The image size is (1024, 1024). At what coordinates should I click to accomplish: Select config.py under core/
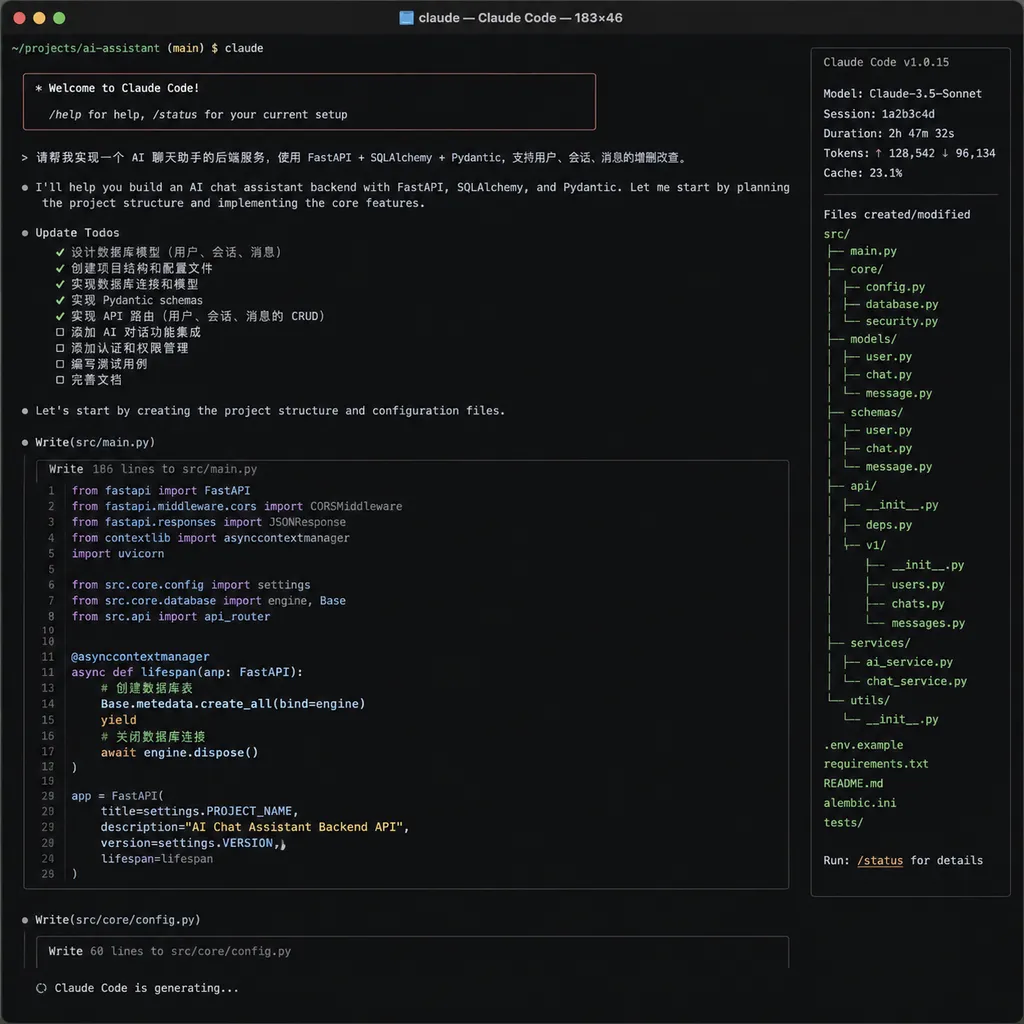click(x=895, y=287)
